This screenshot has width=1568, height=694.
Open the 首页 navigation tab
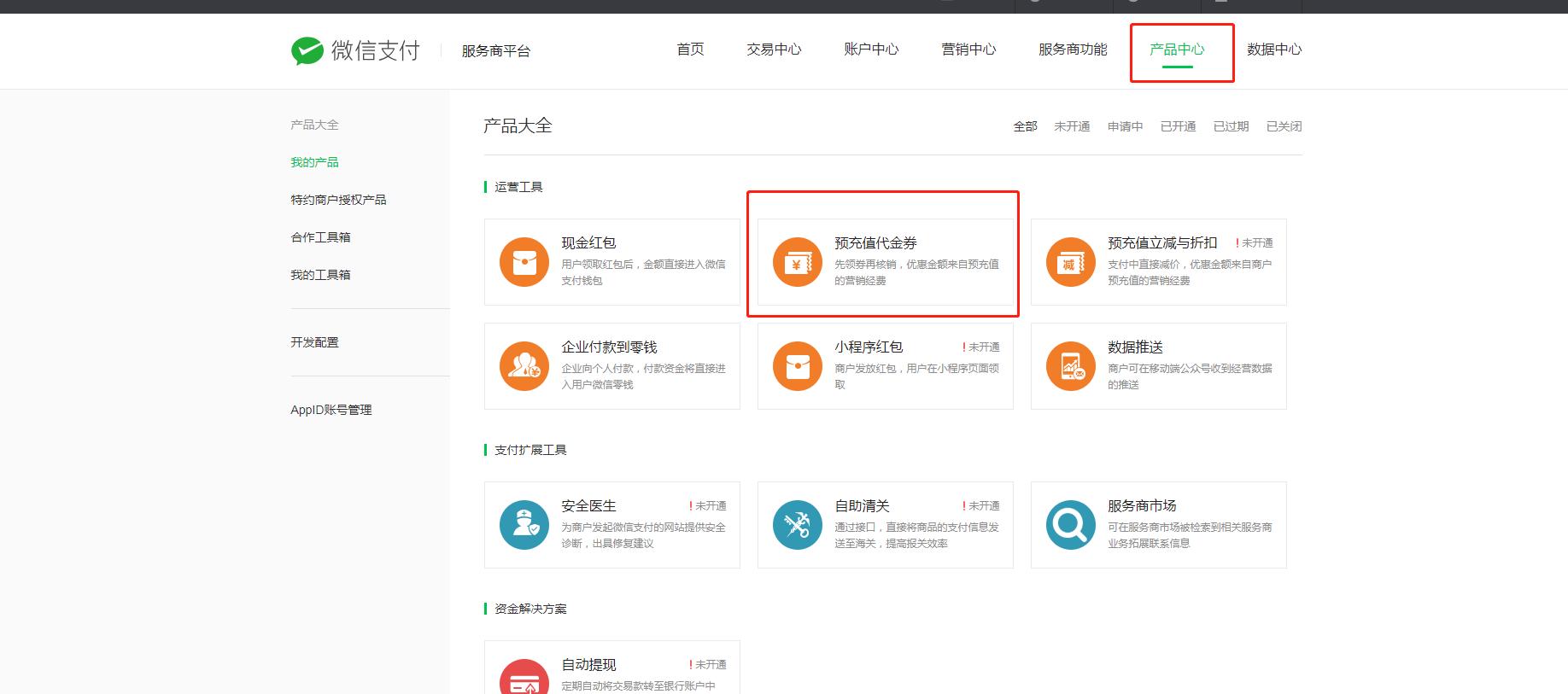pyautogui.click(x=690, y=50)
